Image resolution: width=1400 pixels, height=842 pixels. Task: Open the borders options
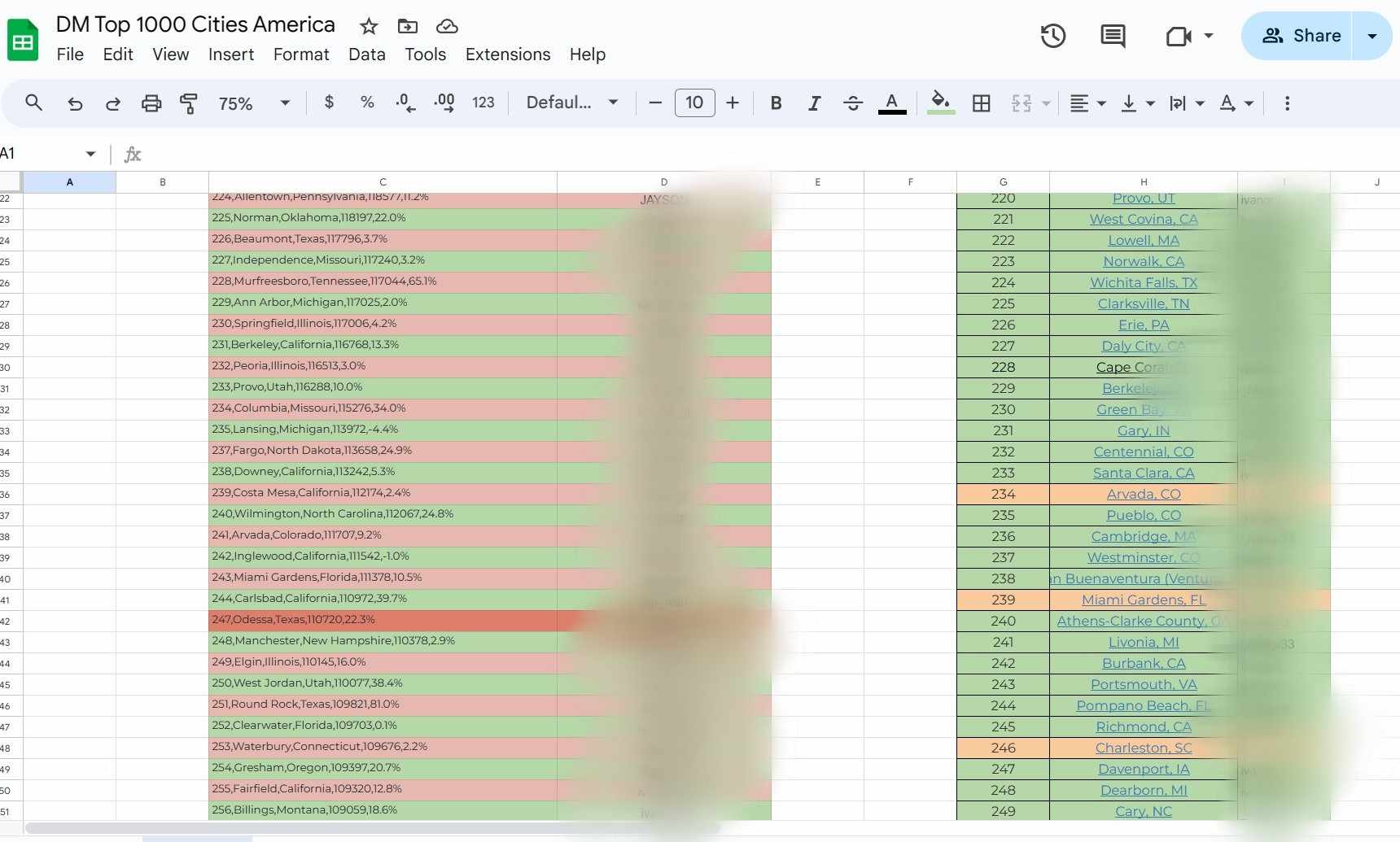pyautogui.click(x=982, y=103)
